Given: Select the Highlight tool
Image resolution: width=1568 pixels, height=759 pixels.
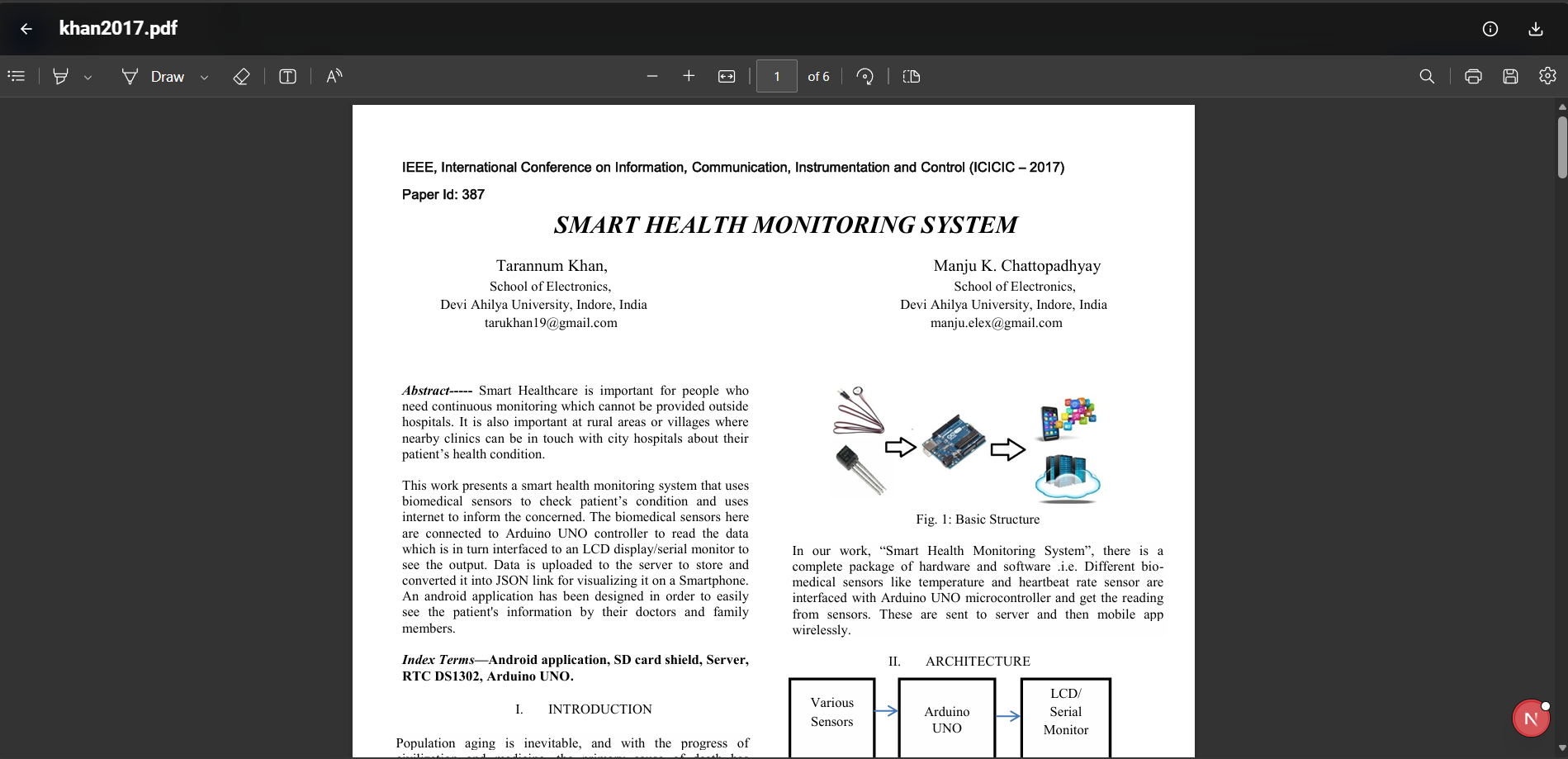Looking at the screenshot, I should point(60,76).
